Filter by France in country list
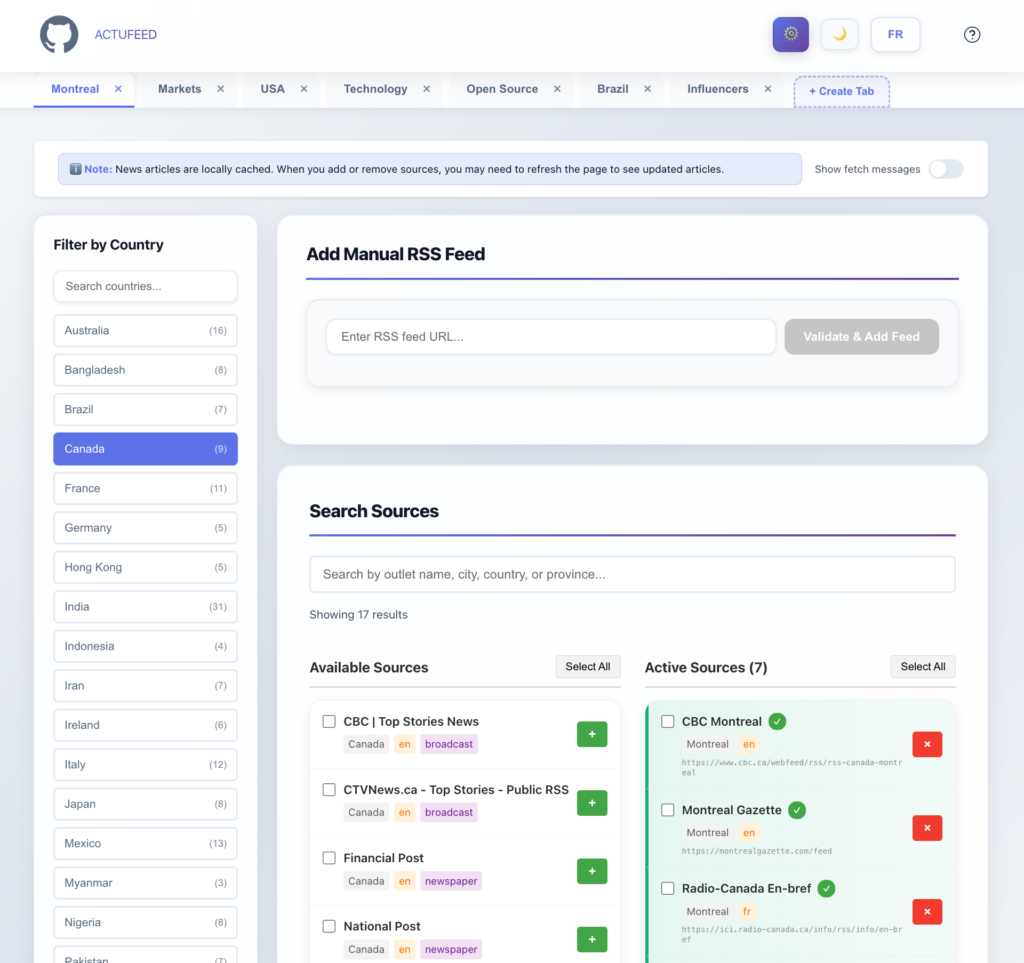The image size is (1024, 963). click(x=145, y=488)
